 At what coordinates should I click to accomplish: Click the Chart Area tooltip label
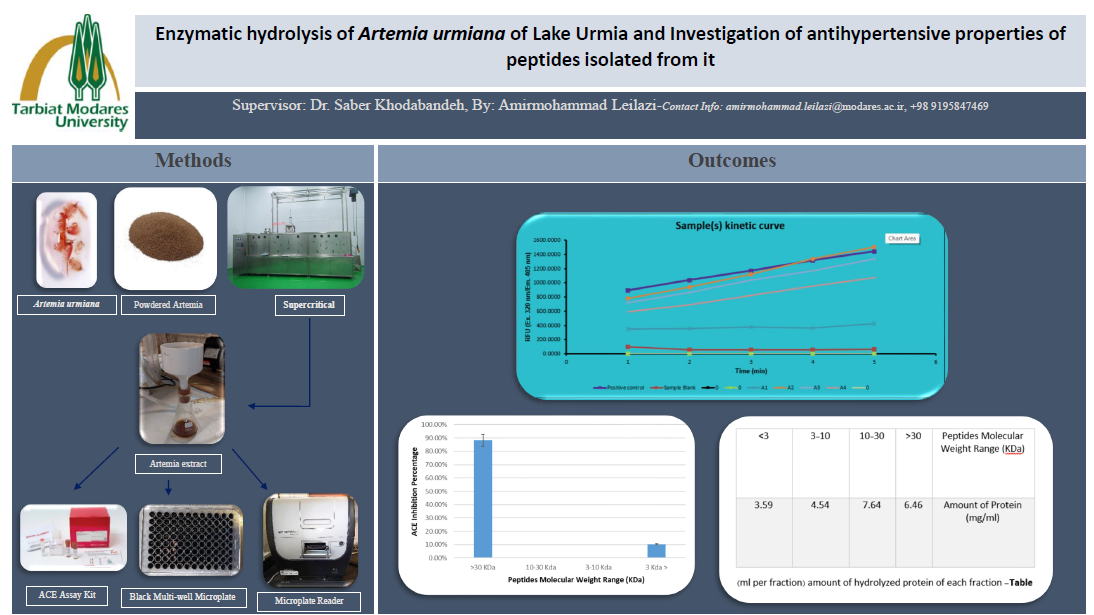click(x=901, y=238)
